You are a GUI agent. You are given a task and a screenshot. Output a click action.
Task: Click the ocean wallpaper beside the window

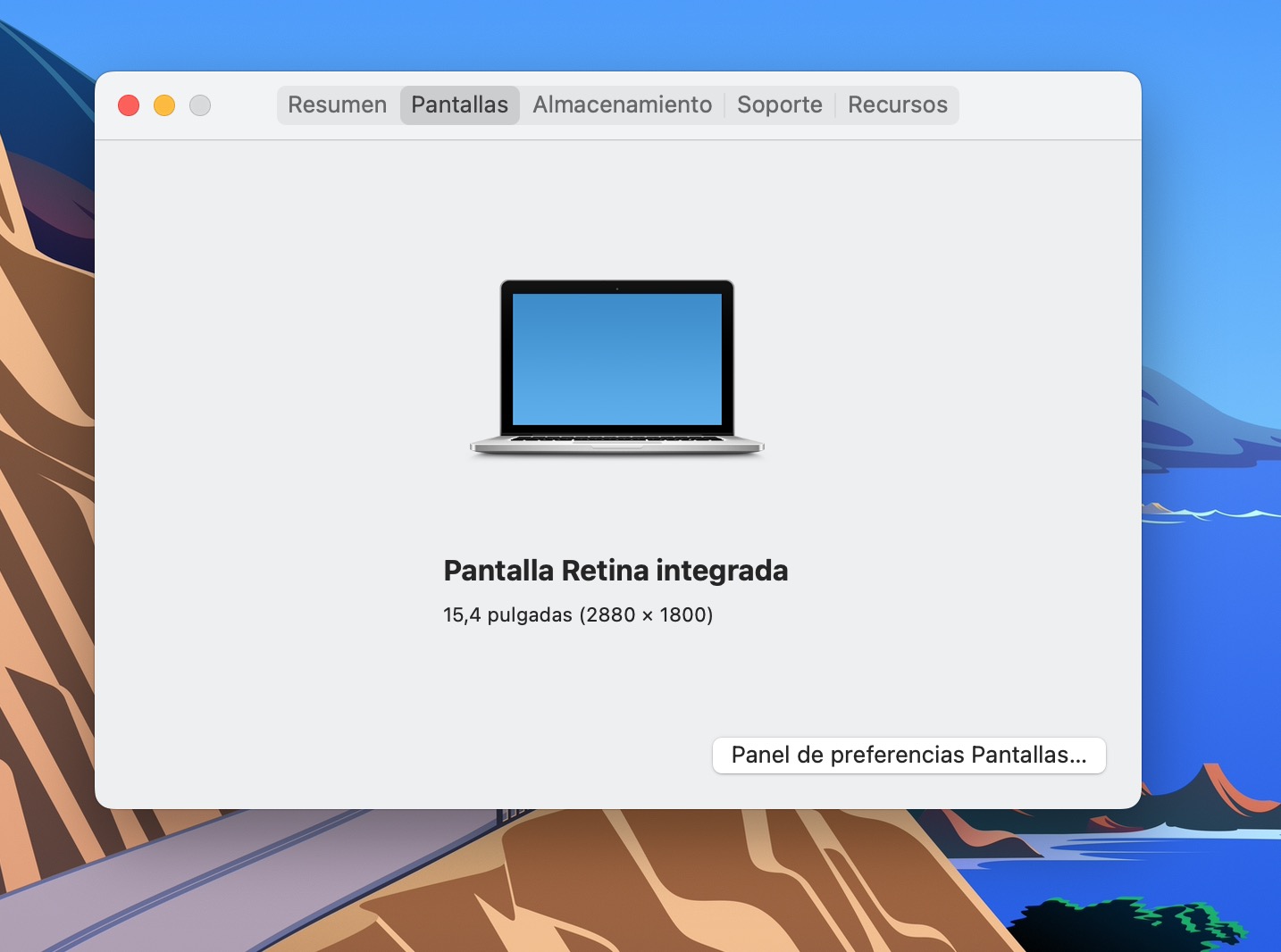(x=1210, y=625)
